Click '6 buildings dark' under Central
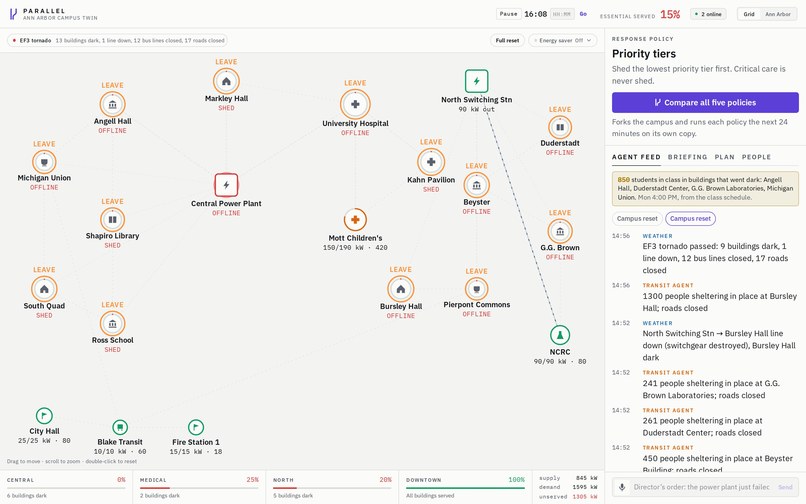Screen dimensions: 806x504 click(x=27, y=496)
